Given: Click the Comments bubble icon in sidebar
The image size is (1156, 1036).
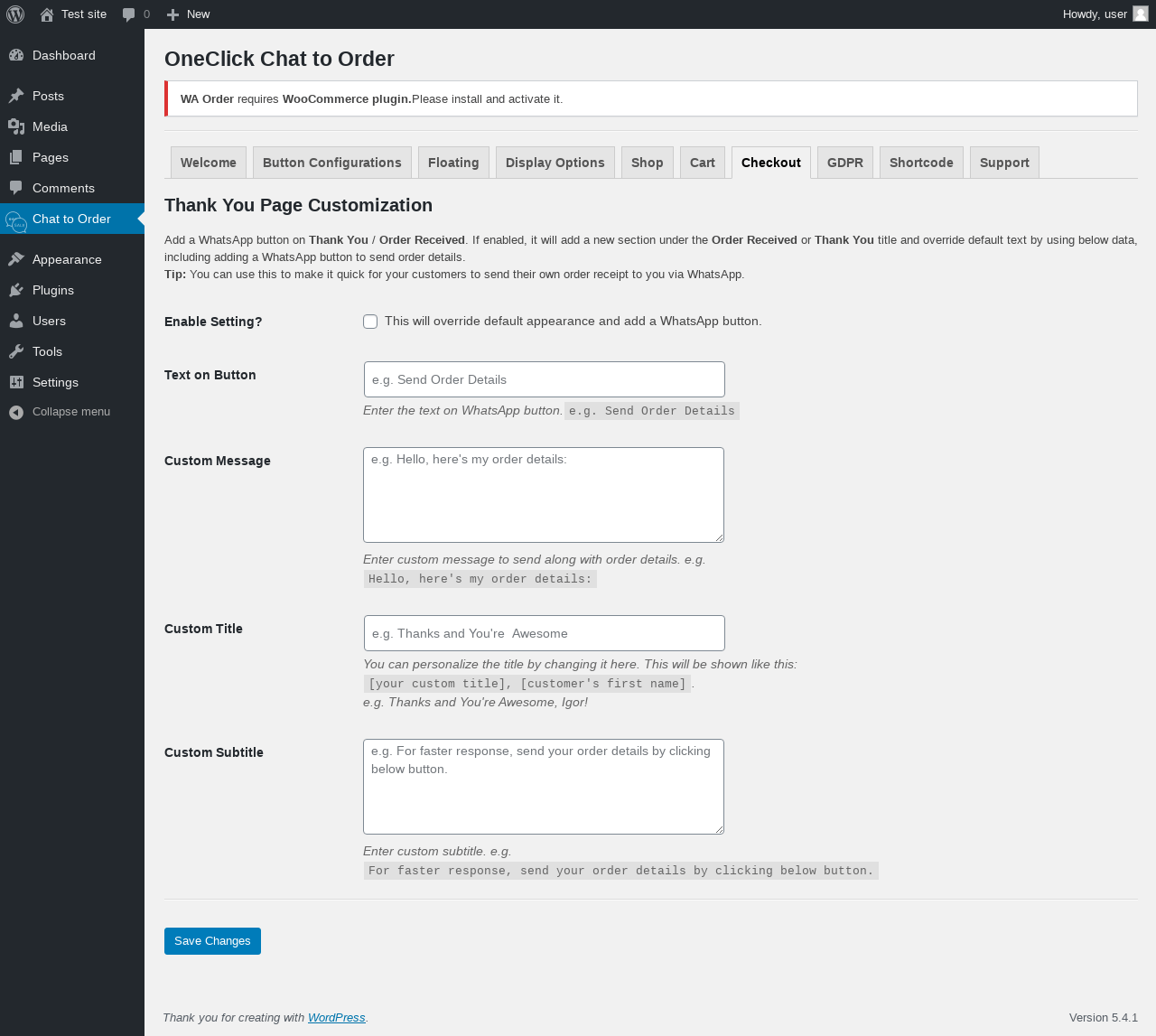Looking at the screenshot, I should click(16, 188).
